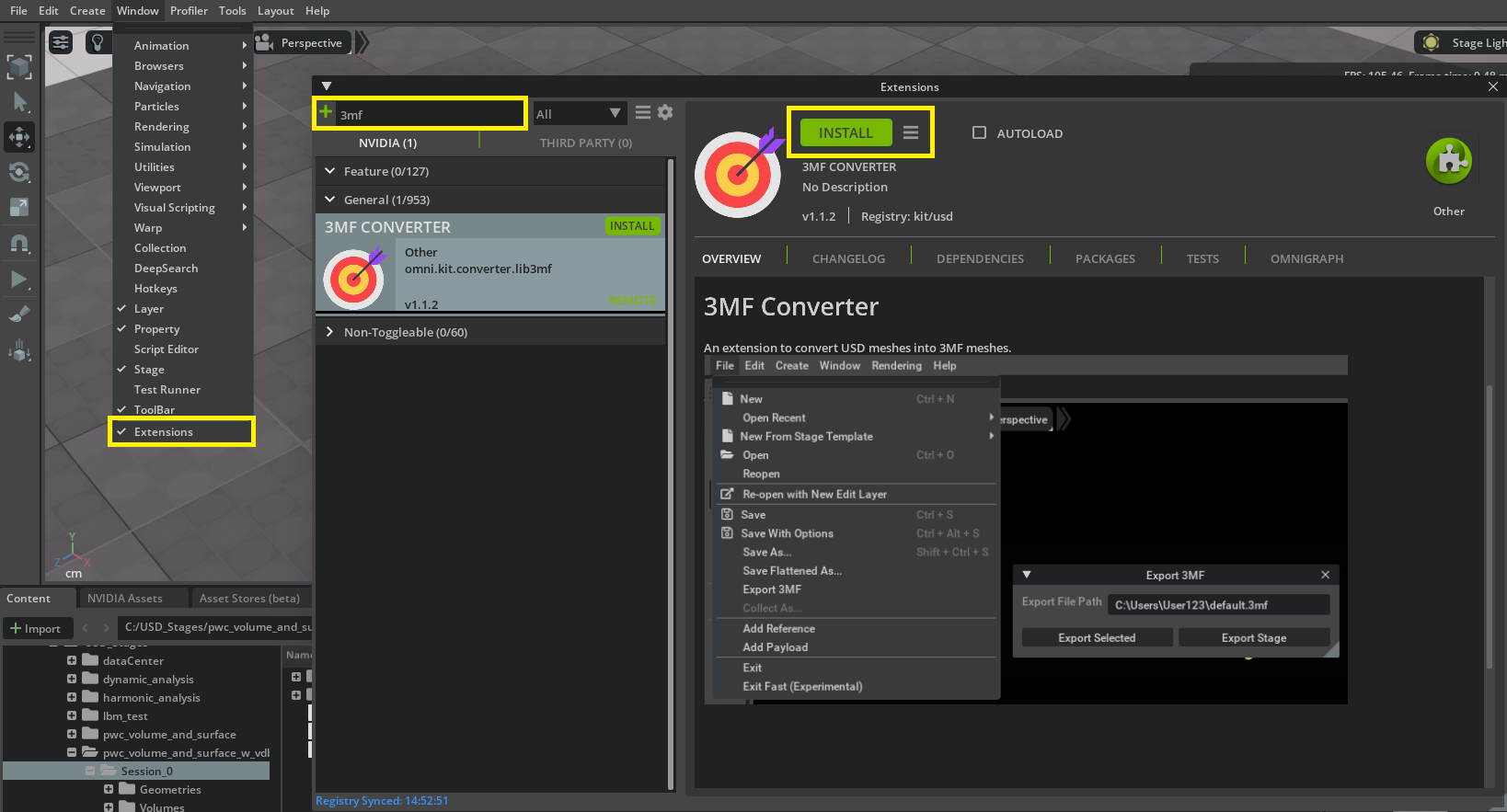This screenshot has width=1507, height=812.
Task: Toggle the Layer window menu entry
Action: pos(182,309)
